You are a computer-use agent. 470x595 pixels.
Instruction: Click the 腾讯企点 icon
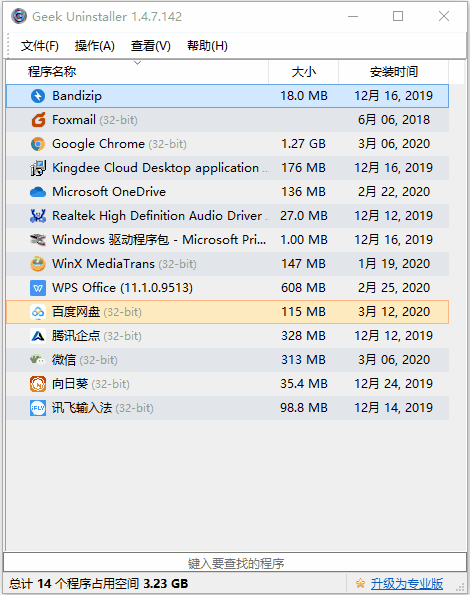pos(38,336)
